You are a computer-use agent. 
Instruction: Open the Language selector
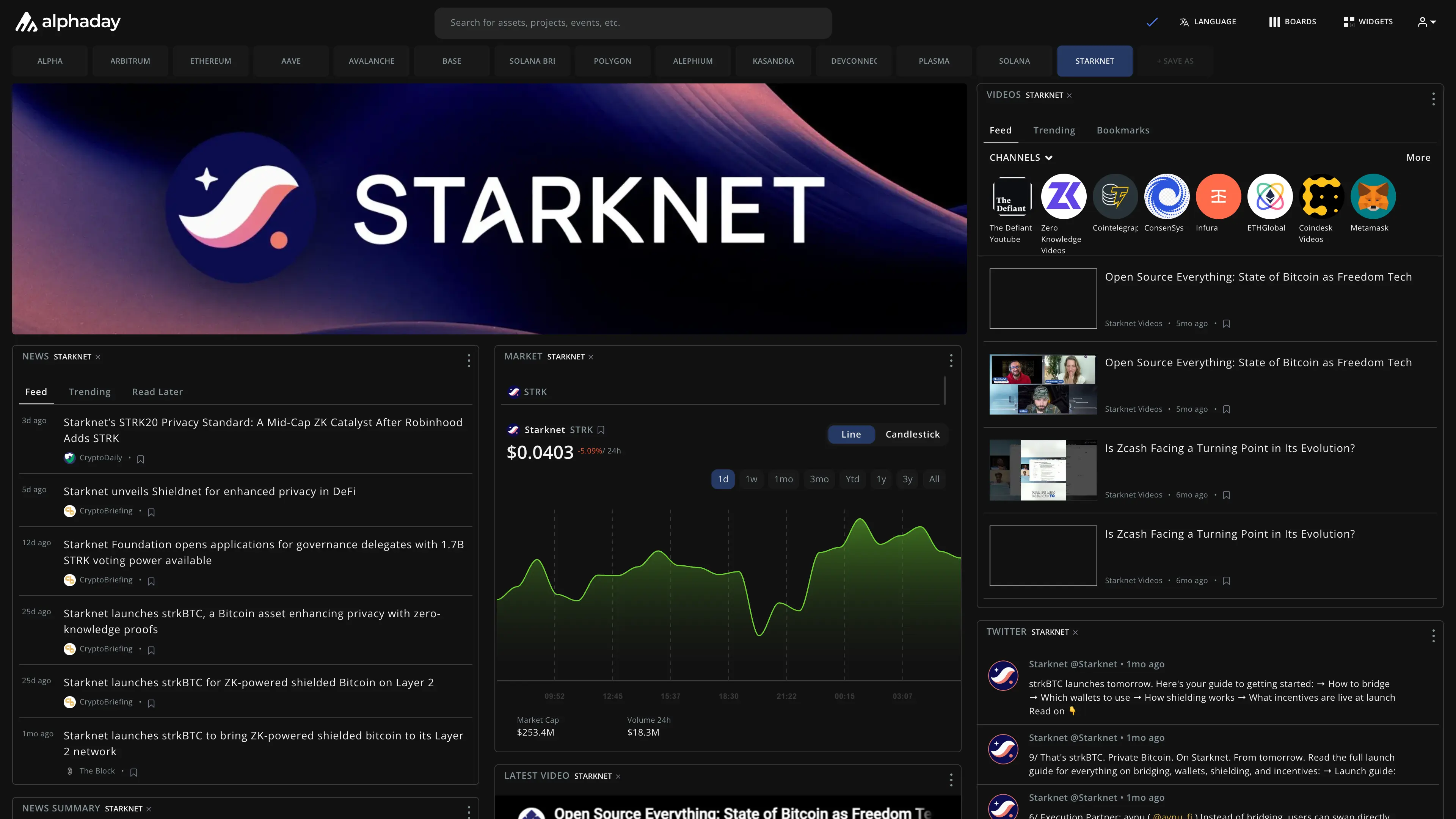click(x=1208, y=22)
